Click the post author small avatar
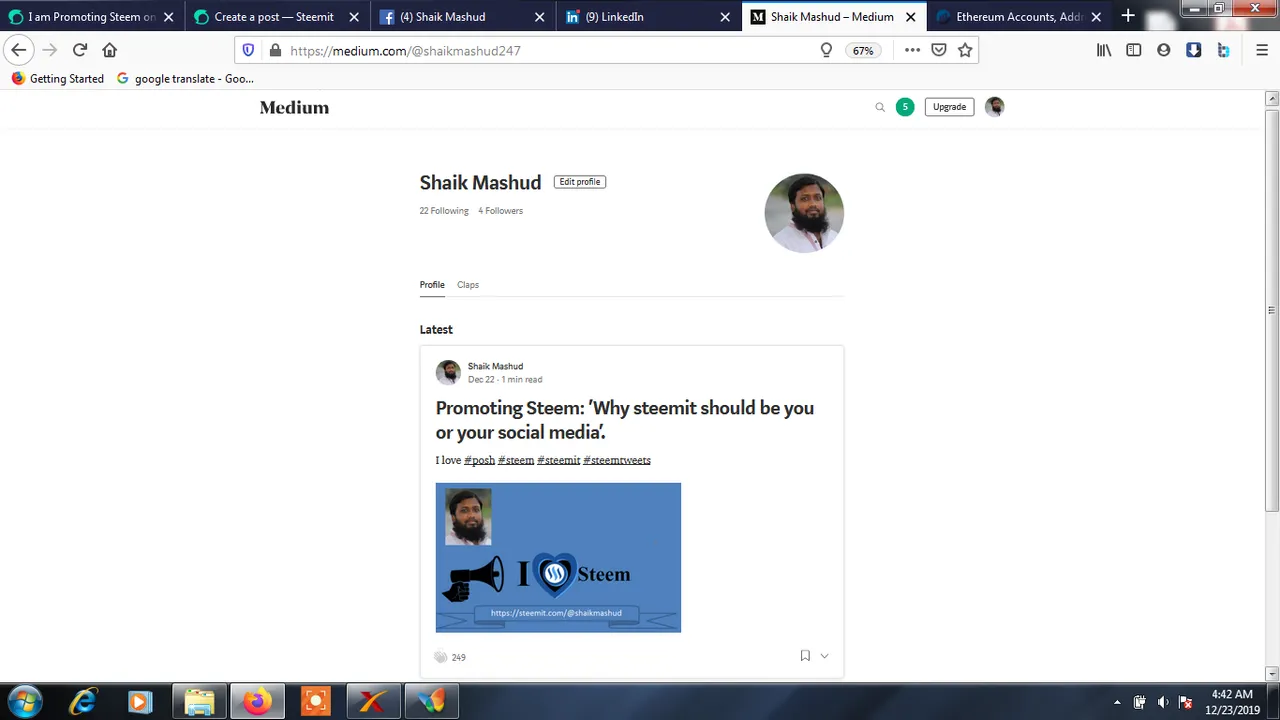 [448, 373]
